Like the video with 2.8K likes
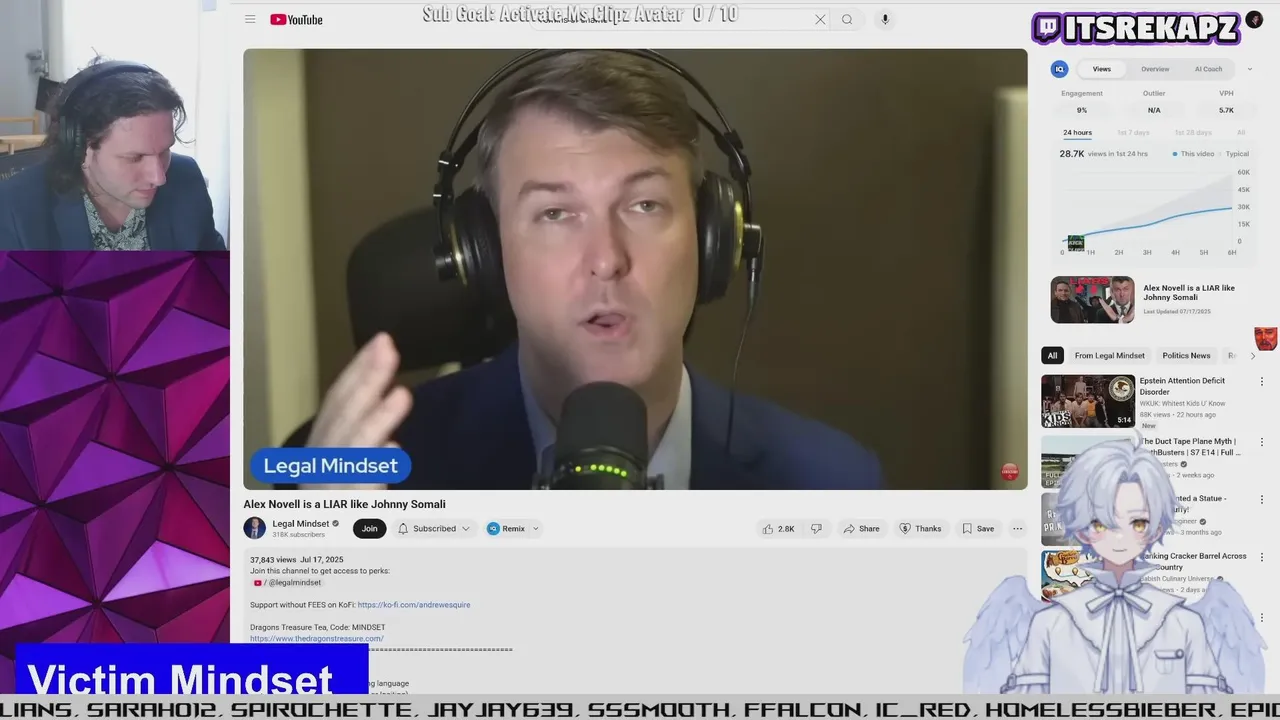 pyautogui.click(x=779, y=528)
